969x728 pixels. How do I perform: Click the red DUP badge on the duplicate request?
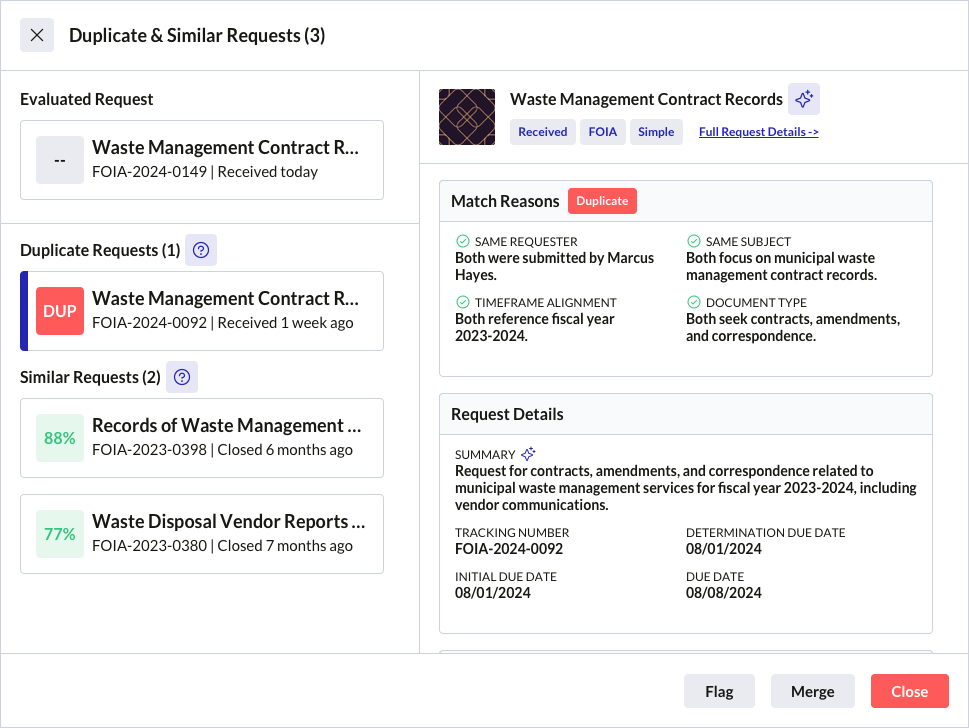[59, 311]
